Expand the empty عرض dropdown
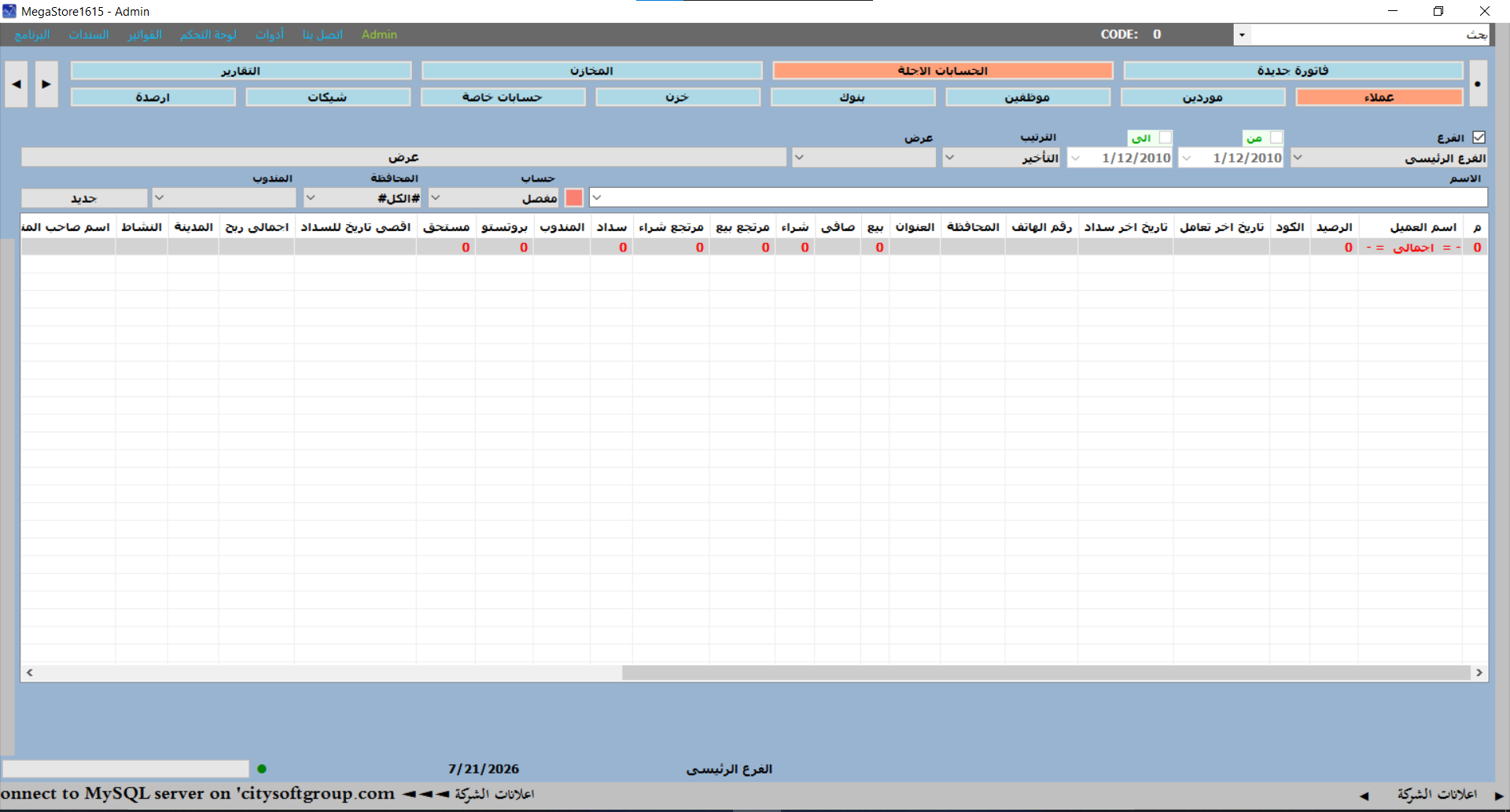Viewport: 1510px width, 812px height. (x=799, y=158)
